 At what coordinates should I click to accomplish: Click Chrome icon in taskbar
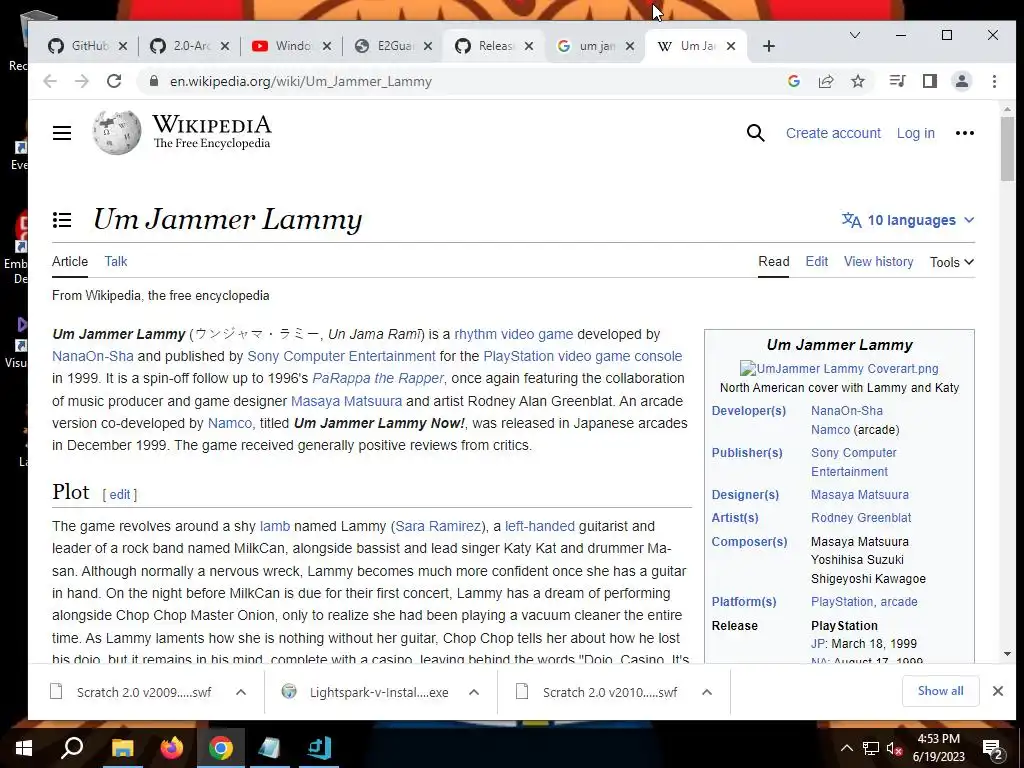(x=221, y=748)
